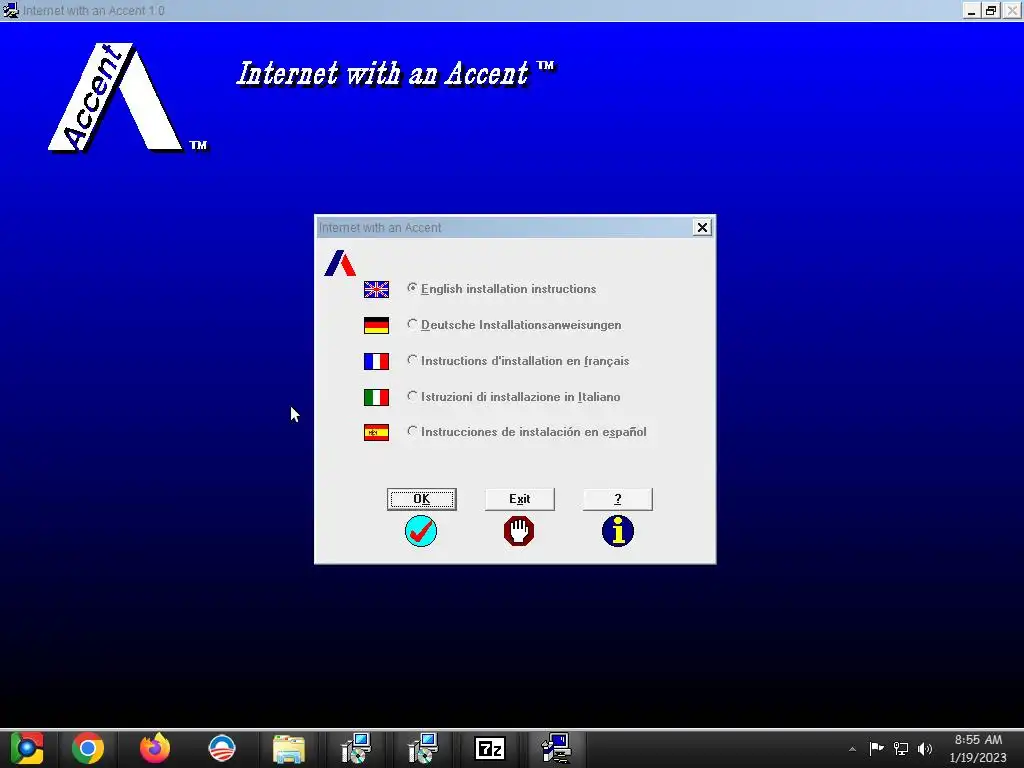
Task: Click the Exit button
Action: (x=520, y=499)
